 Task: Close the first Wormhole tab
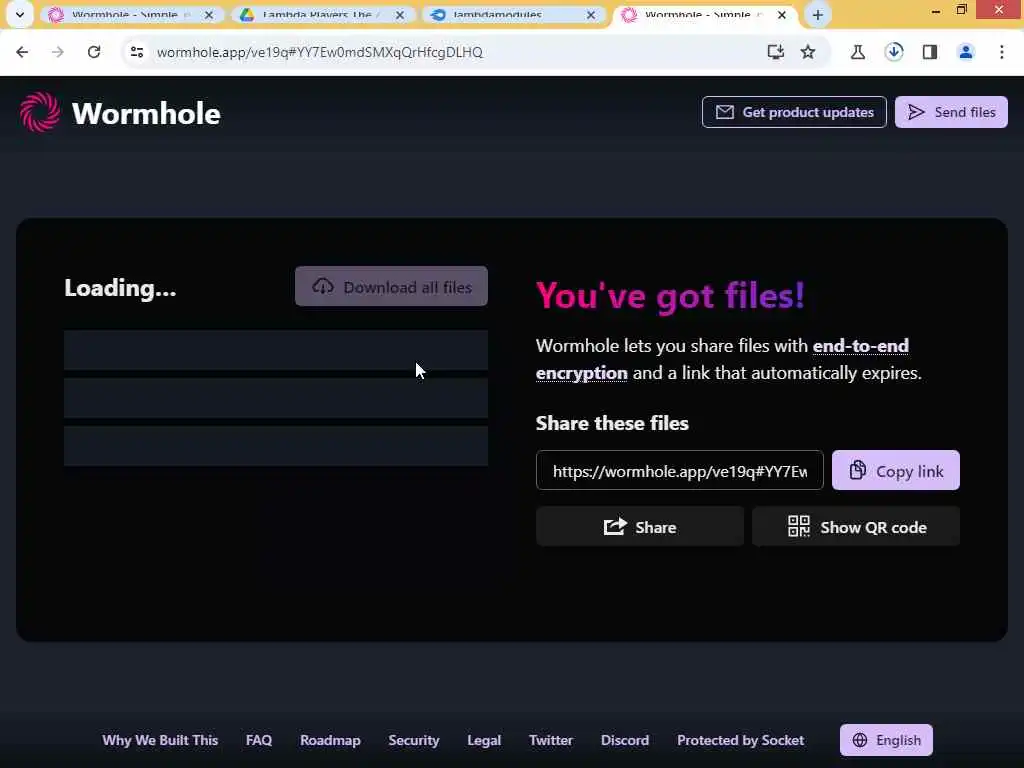[x=209, y=14]
